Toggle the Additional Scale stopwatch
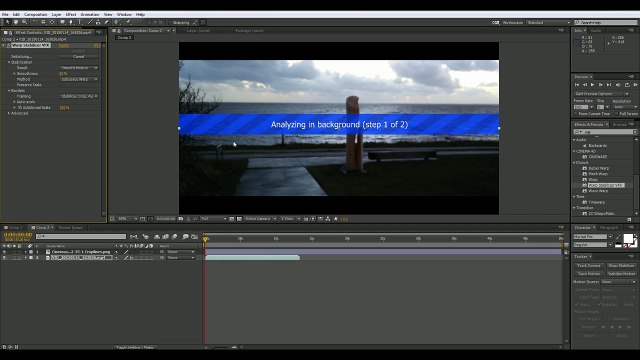 pos(20,108)
